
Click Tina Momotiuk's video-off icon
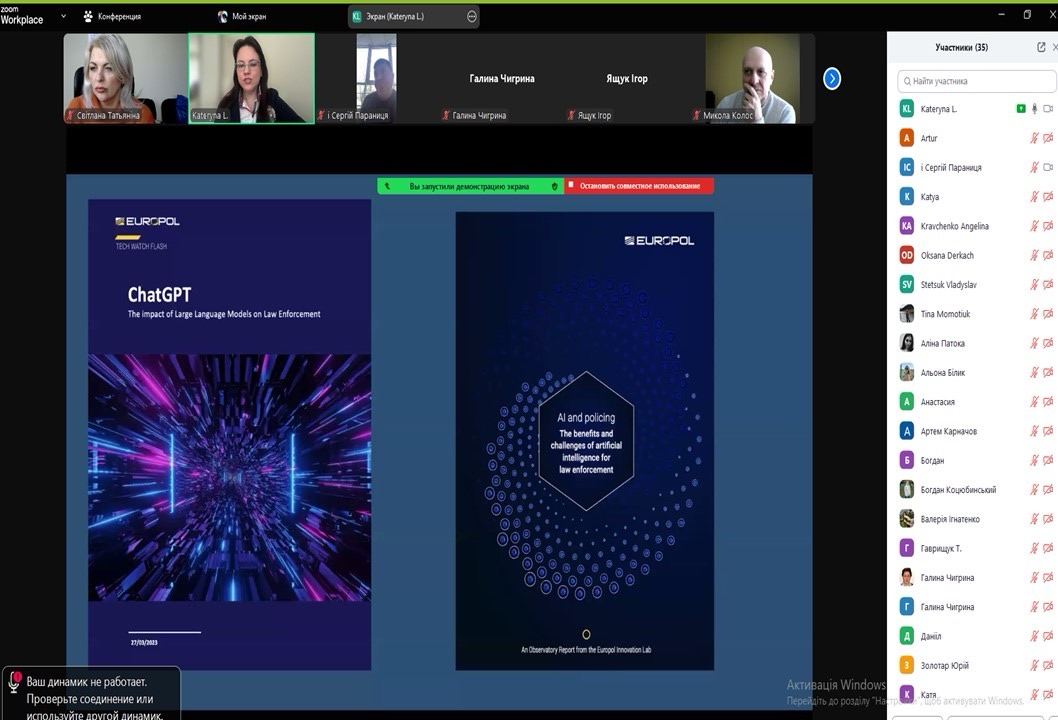1048,314
